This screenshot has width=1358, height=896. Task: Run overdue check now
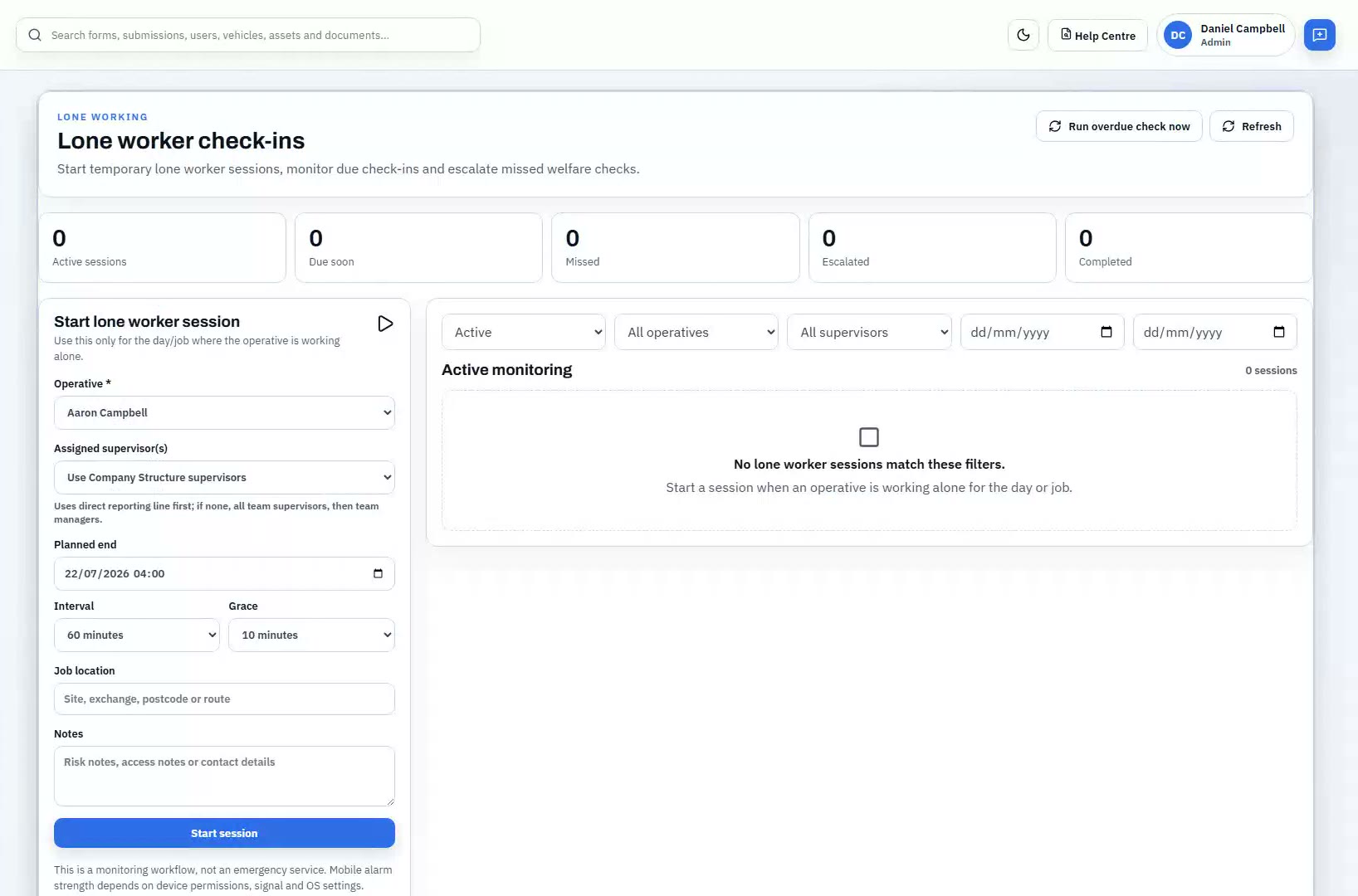1119,126
